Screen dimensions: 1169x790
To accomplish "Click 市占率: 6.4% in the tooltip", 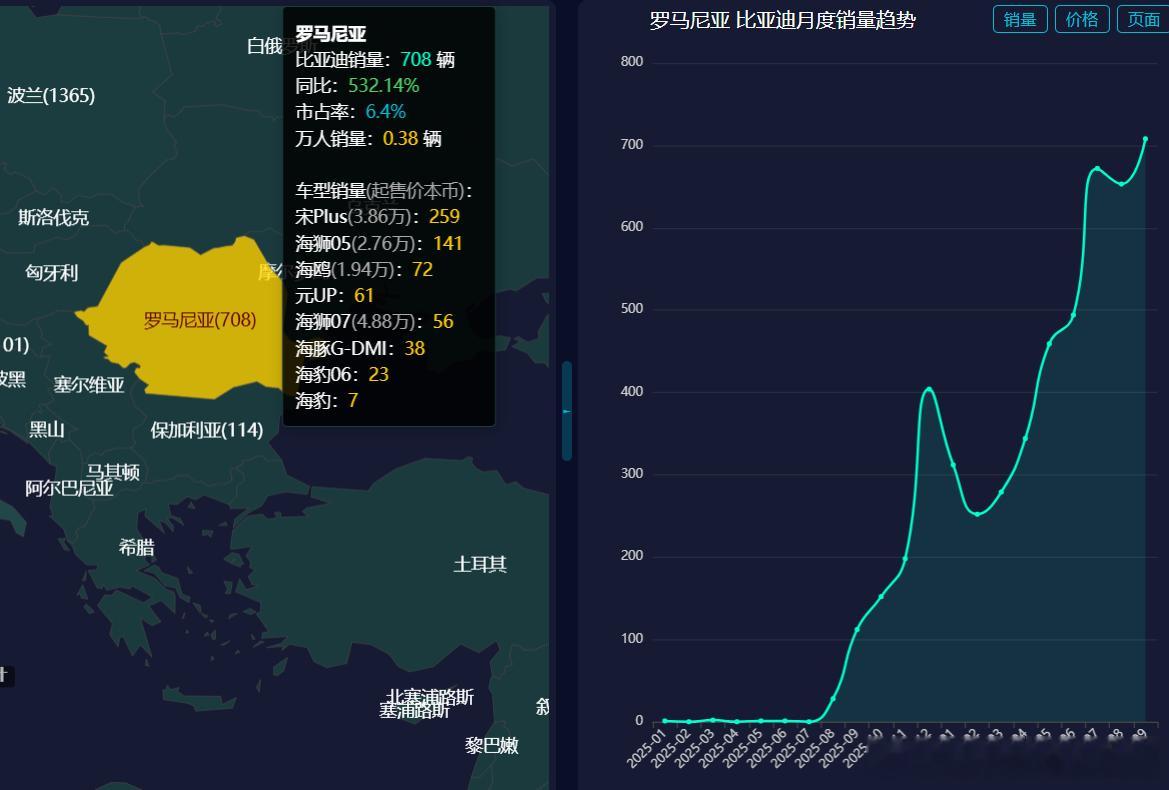I will (350, 112).
